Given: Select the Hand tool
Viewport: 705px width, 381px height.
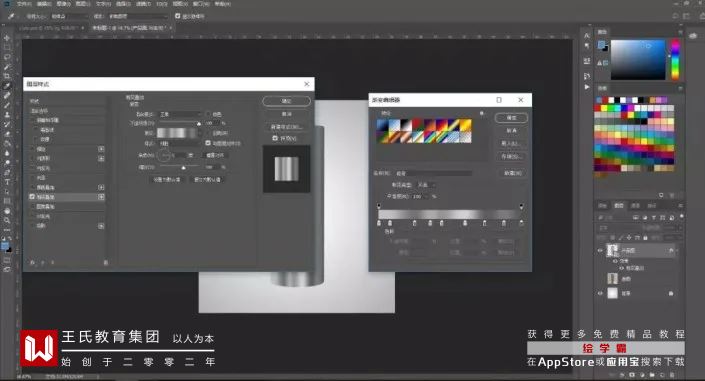Looking at the screenshot, I should [7, 211].
